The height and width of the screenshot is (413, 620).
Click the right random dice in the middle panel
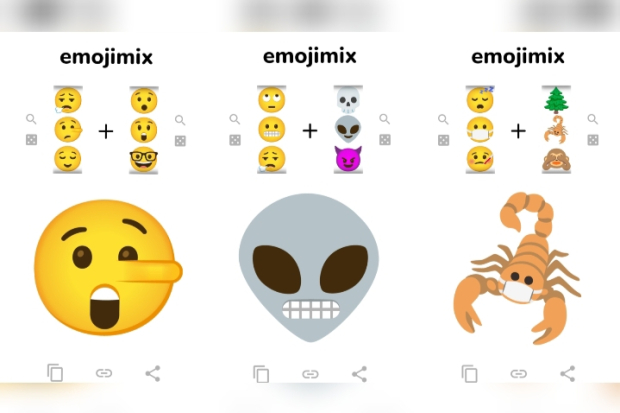pos(385,140)
